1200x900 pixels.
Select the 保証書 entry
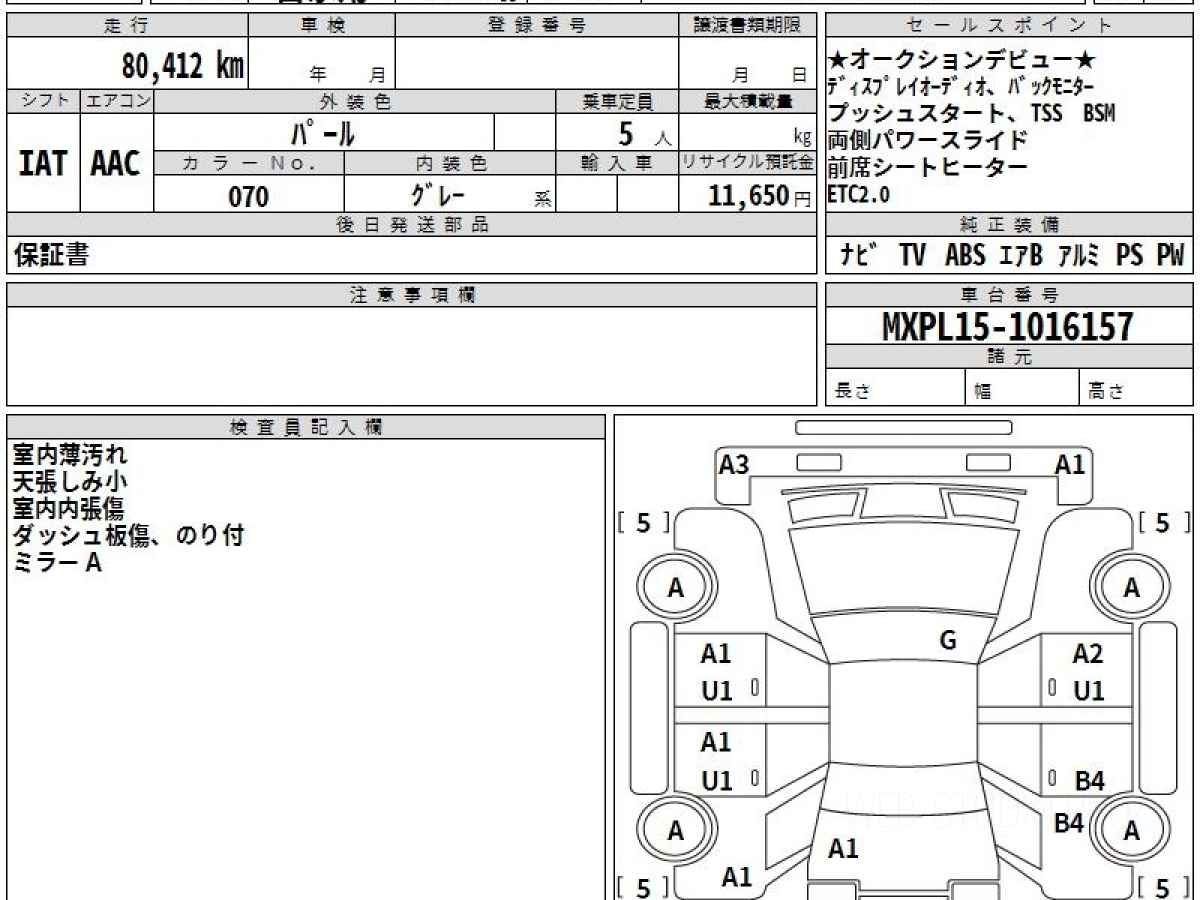pos(51,256)
